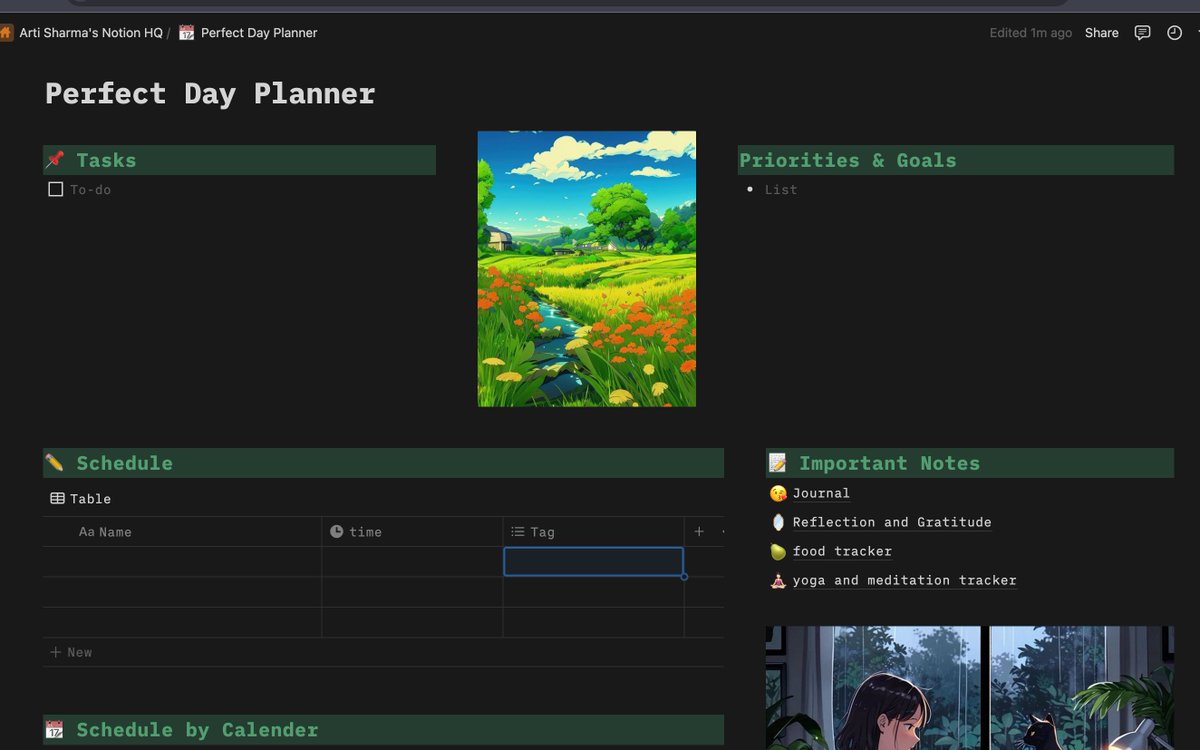Viewport: 1200px width, 750px height.
Task: Open the time column header menu
Action: (412, 532)
